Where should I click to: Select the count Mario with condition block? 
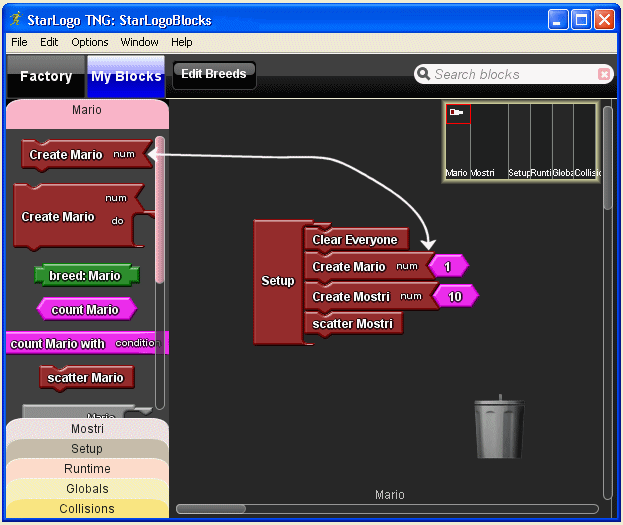87,343
